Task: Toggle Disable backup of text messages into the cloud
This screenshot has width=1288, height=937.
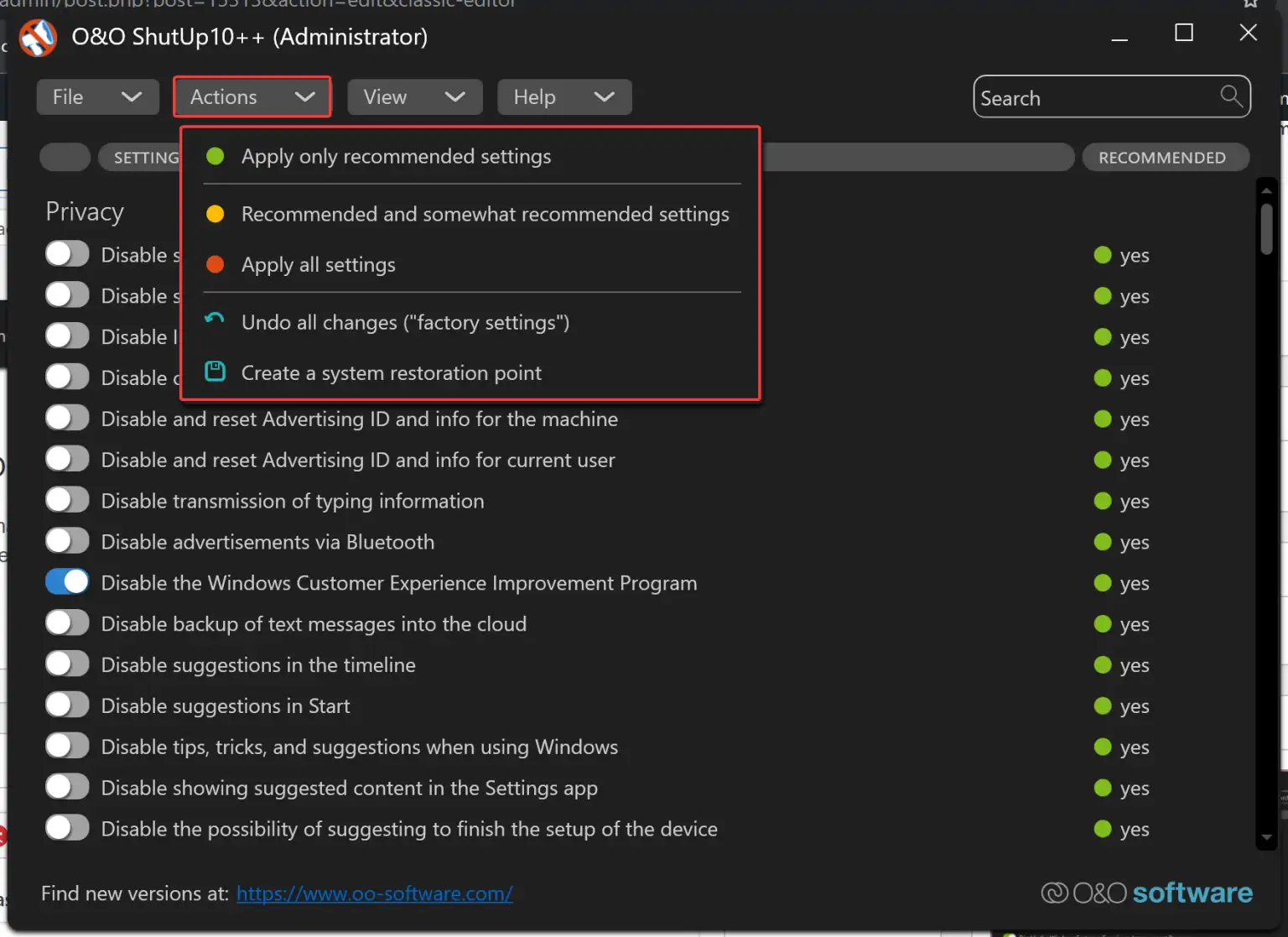Action: coord(67,623)
